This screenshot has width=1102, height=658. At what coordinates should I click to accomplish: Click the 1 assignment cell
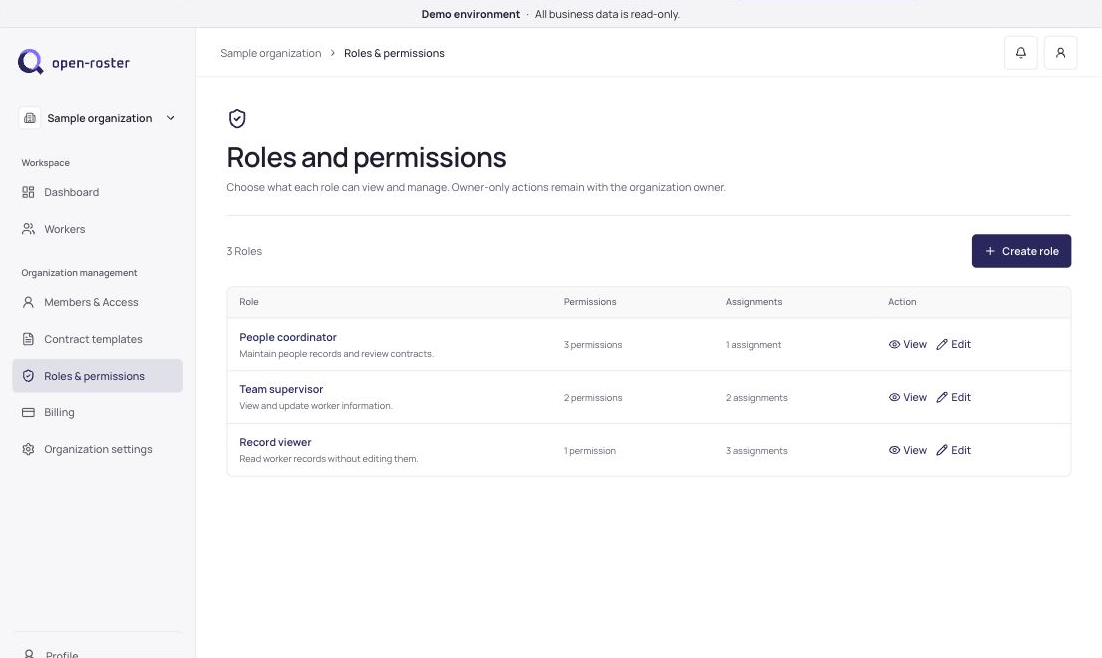pos(753,344)
